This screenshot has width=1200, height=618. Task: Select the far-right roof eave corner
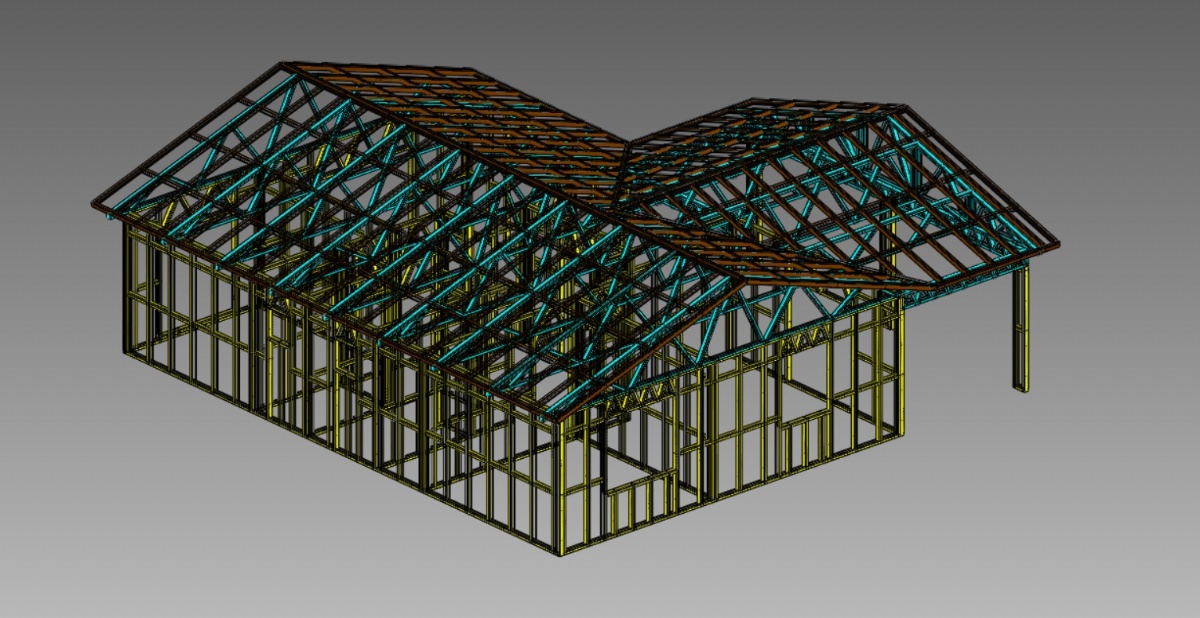(1056, 243)
